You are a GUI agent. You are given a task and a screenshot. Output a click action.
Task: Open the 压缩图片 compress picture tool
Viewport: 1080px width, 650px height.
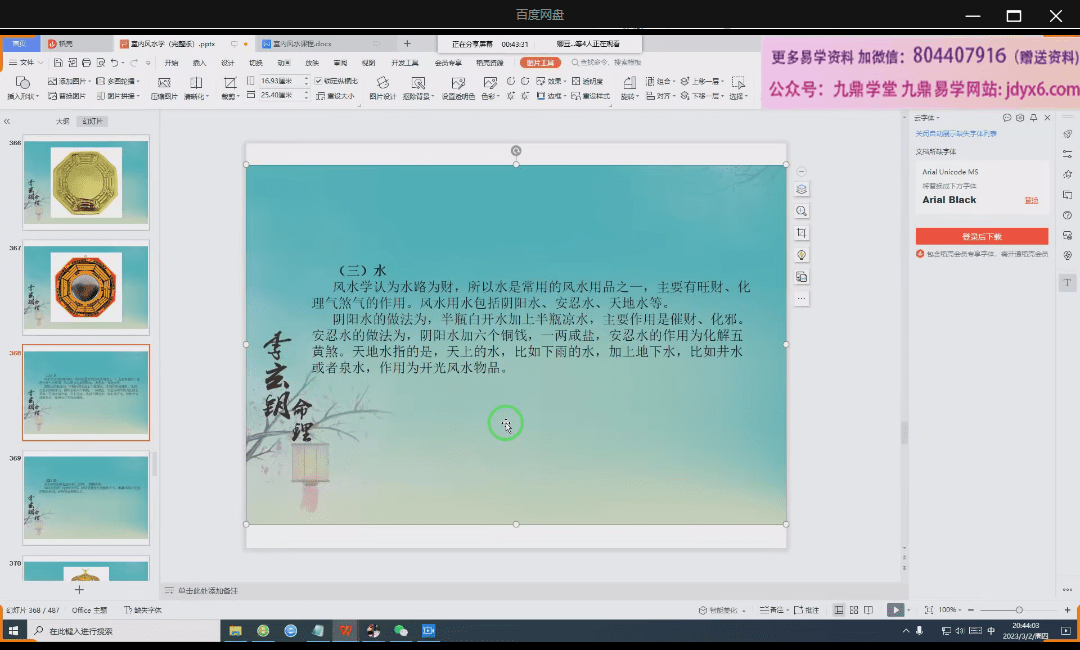click(x=164, y=90)
